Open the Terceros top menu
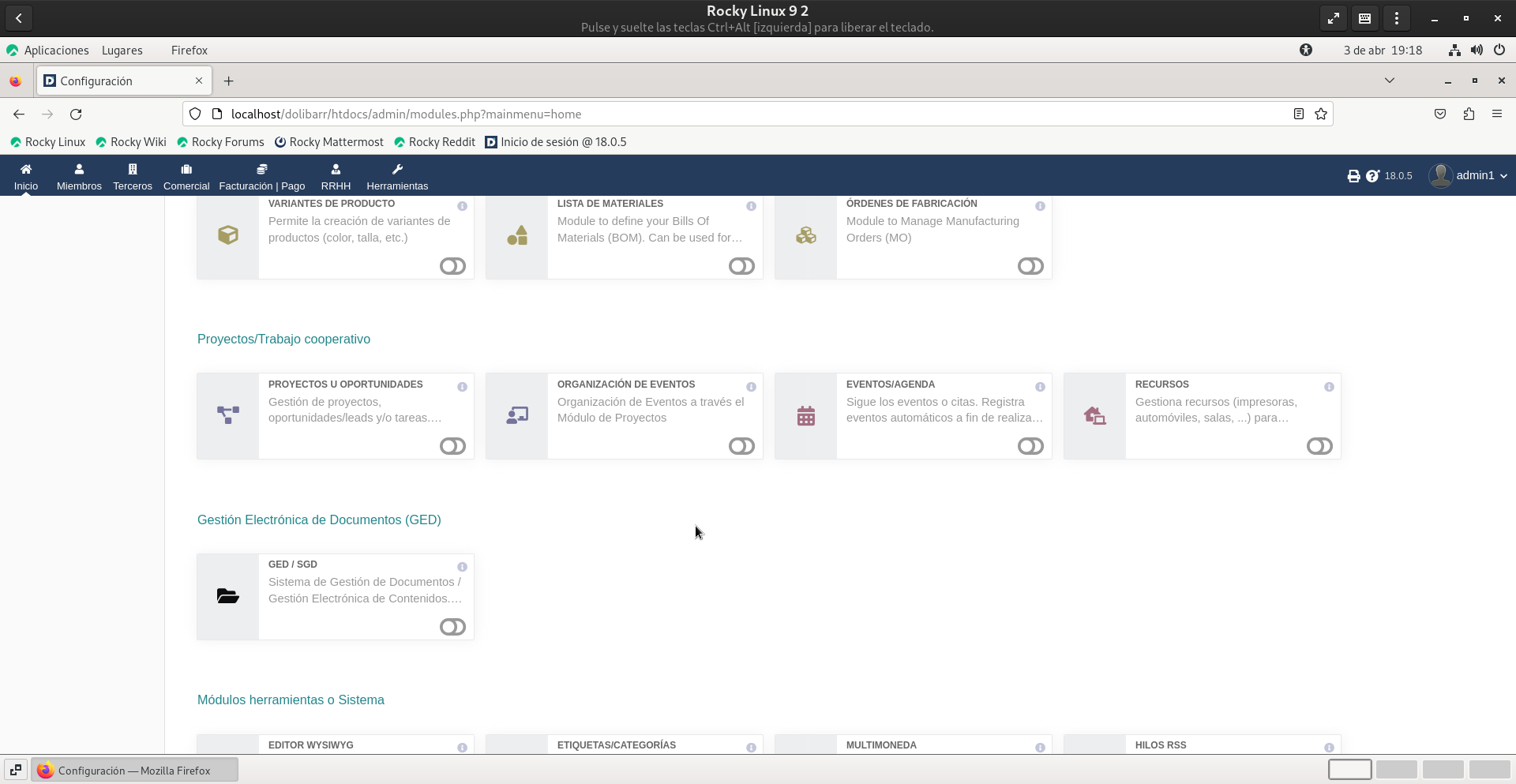 tap(133, 176)
